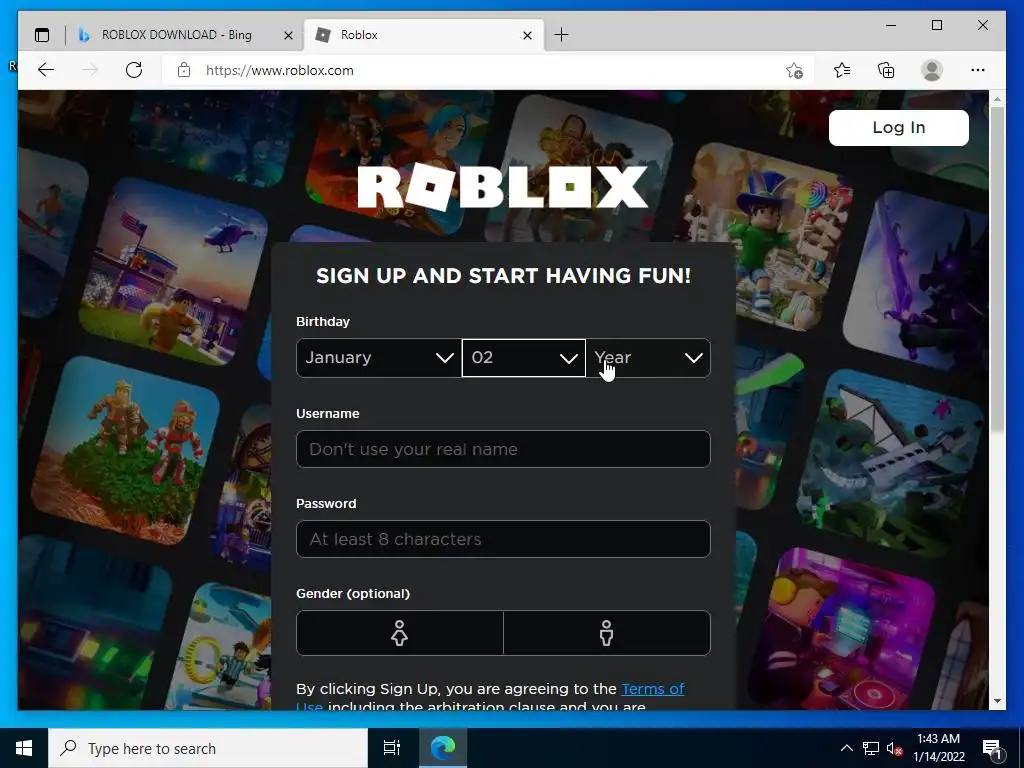
Task: Close the Edge browser window
Action: tap(983, 25)
